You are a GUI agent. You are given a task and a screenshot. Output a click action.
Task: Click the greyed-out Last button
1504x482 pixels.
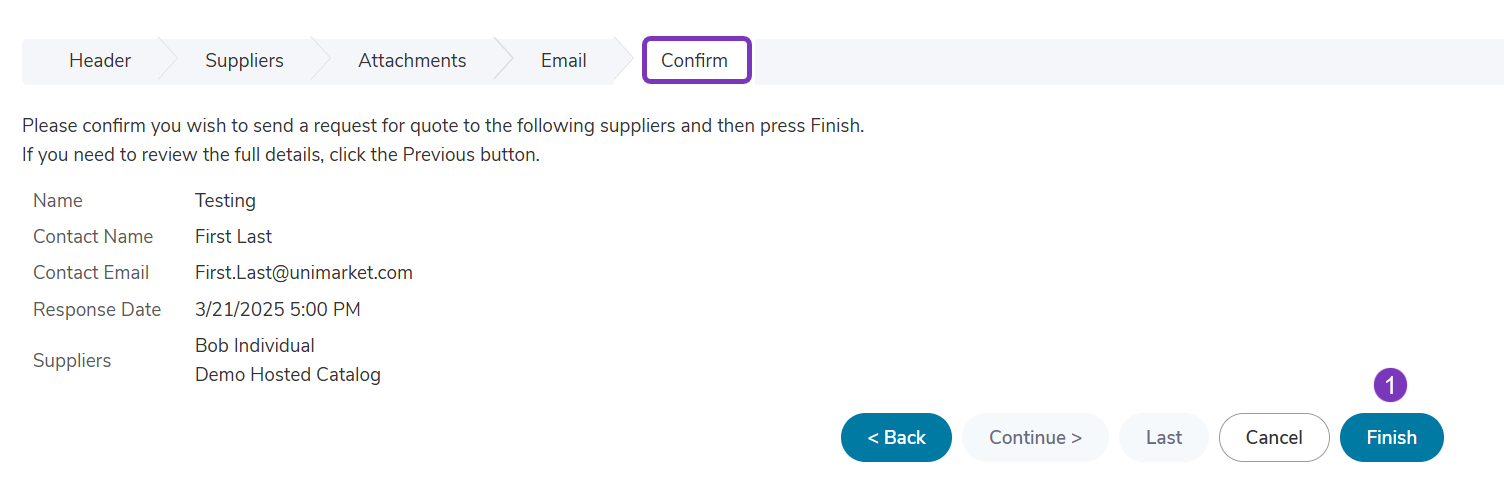pos(1164,437)
